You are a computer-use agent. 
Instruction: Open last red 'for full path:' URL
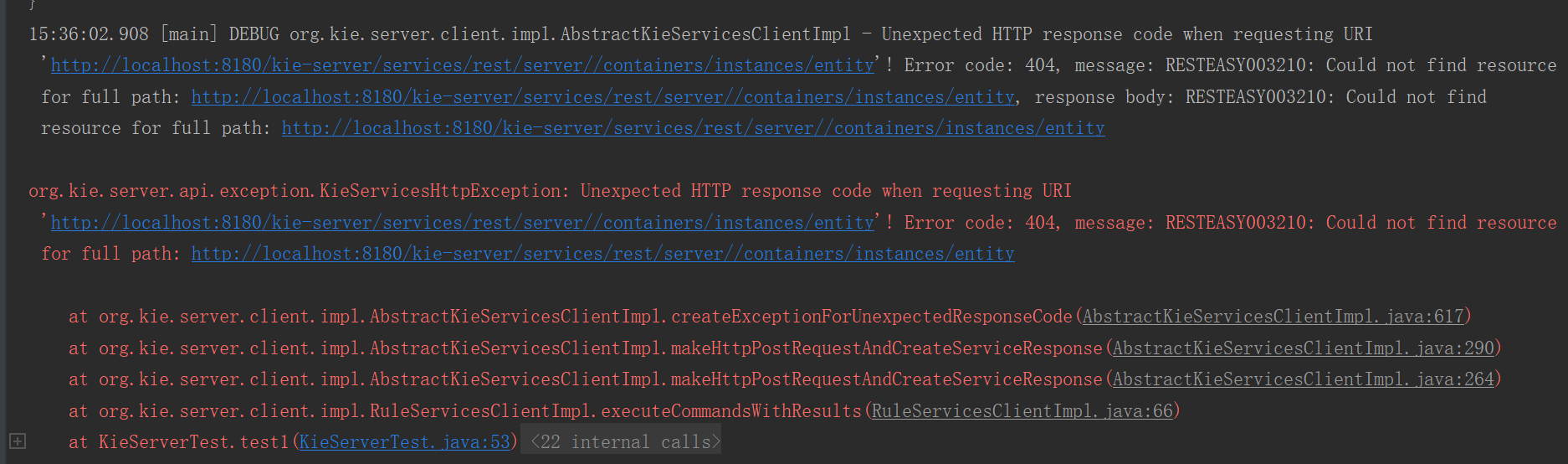[603, 254]
